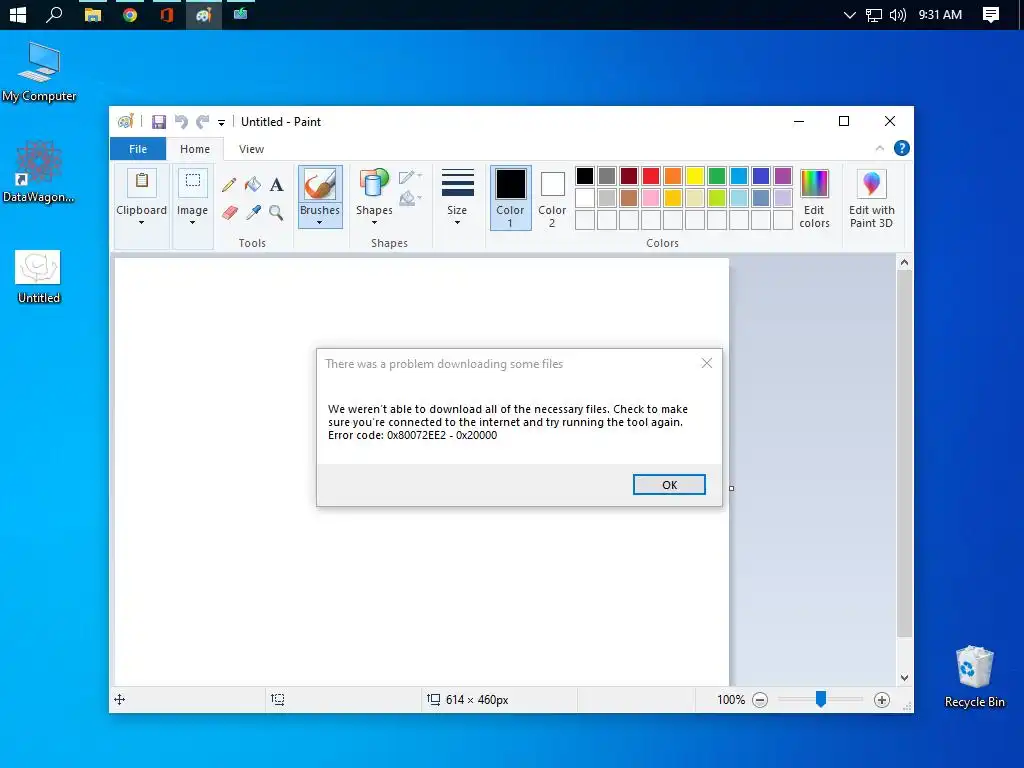Click the shape Outline icon
The image size is (1024, 768).
[409, 177]
